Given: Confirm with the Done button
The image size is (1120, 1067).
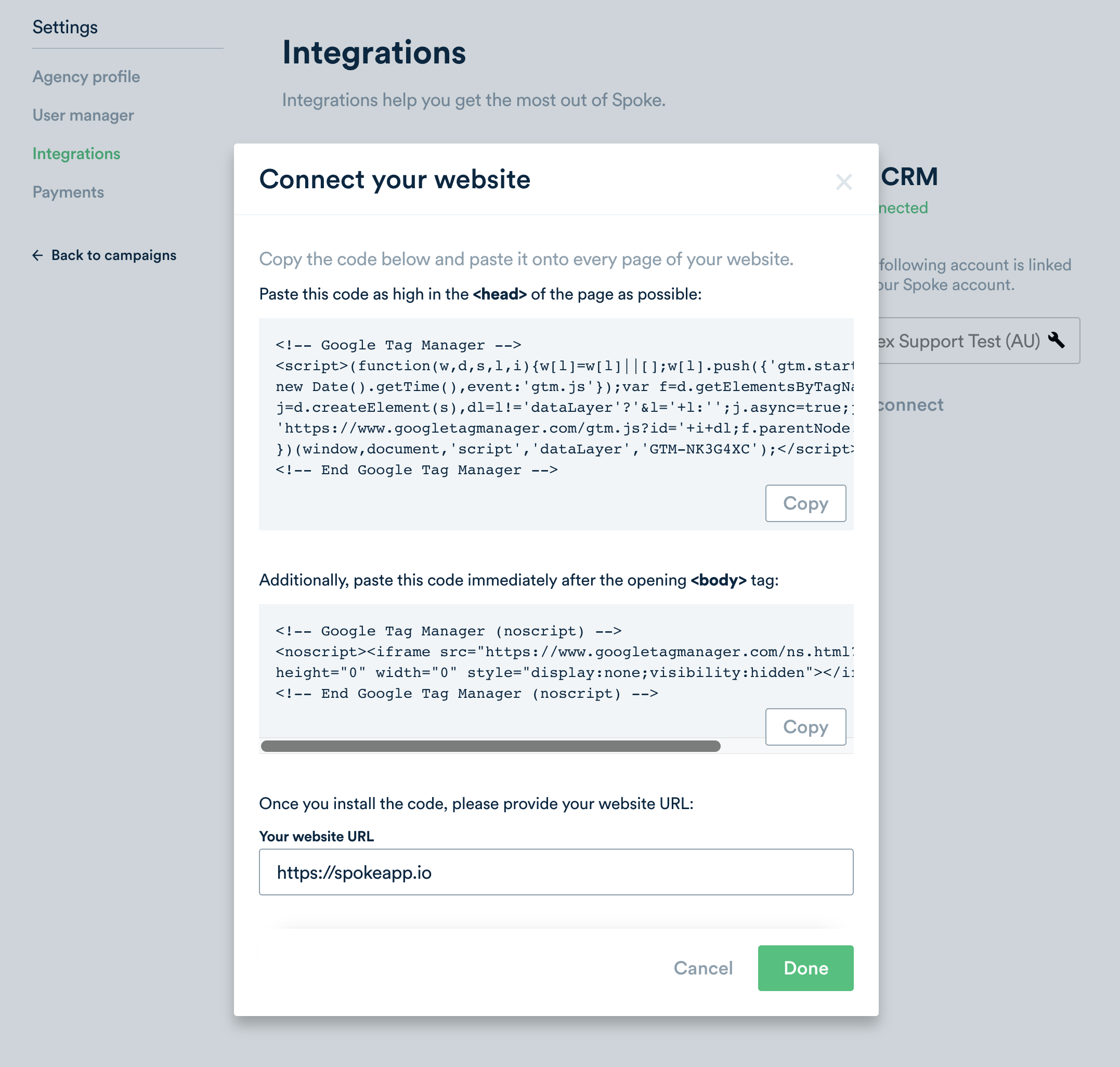Looking at the screenshot, I should point(805,968).
